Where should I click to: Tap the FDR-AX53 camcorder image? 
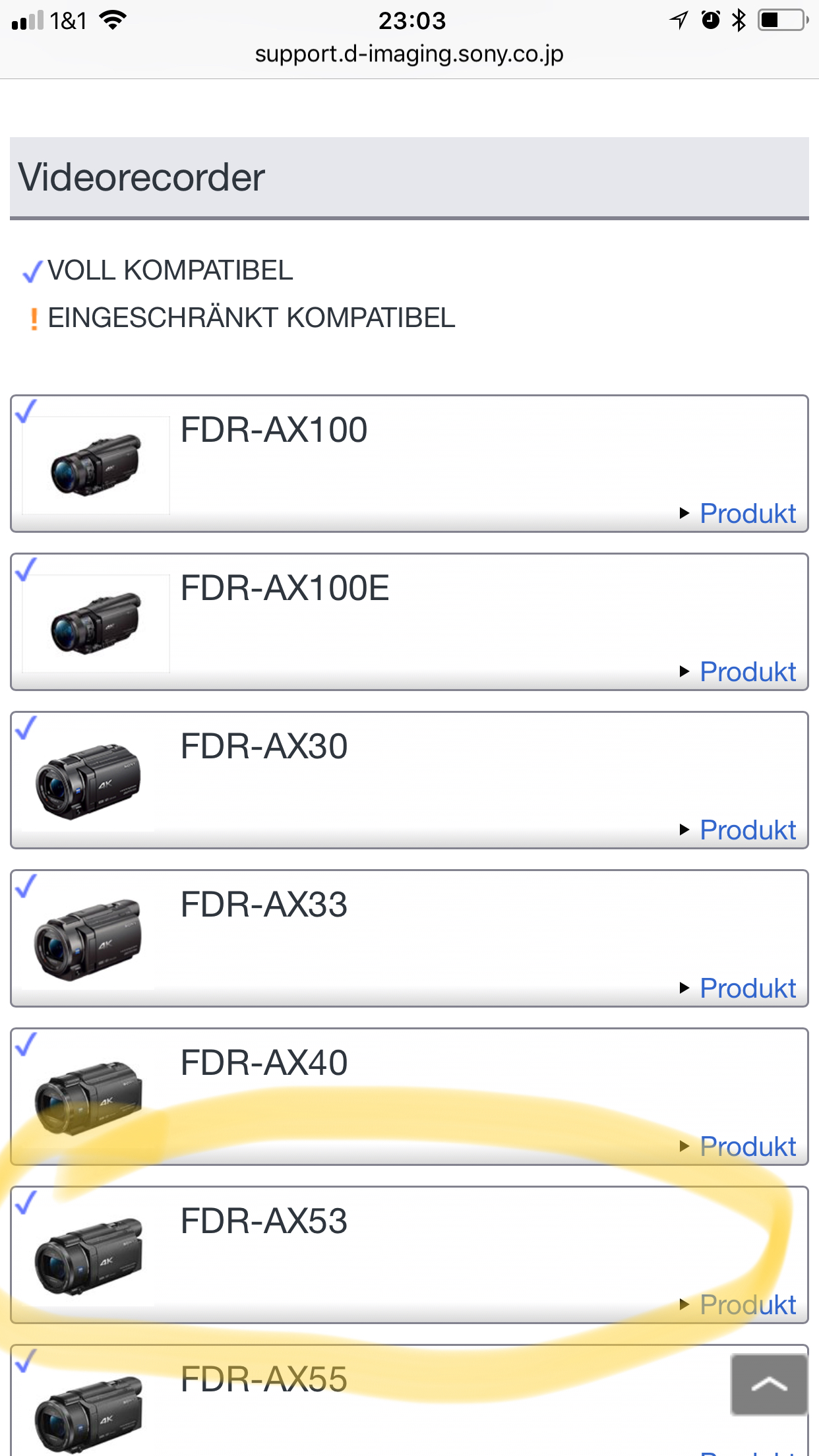[89, 1256]
